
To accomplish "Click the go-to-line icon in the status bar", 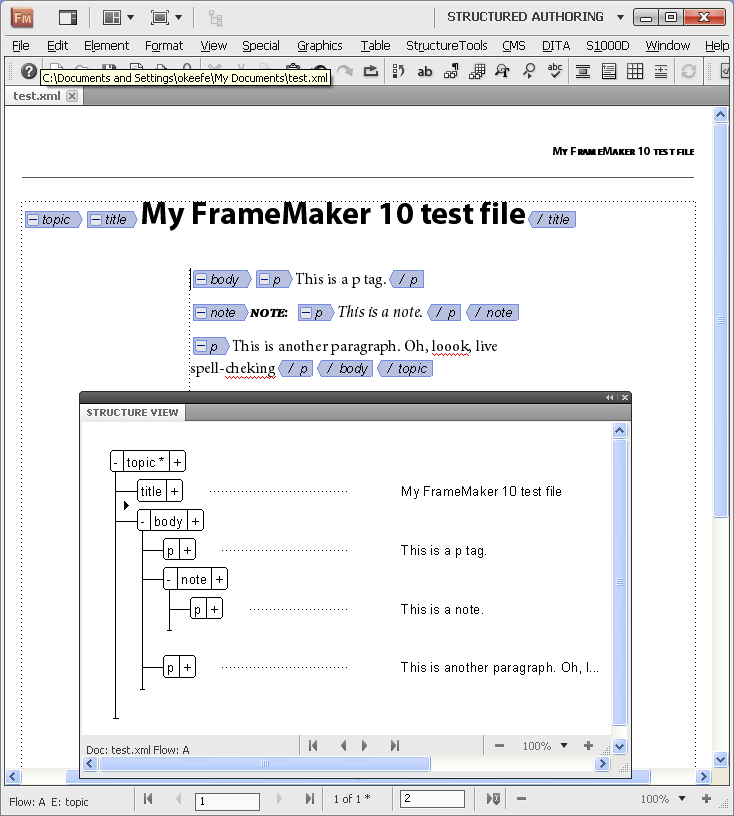I will coord(493,799).
